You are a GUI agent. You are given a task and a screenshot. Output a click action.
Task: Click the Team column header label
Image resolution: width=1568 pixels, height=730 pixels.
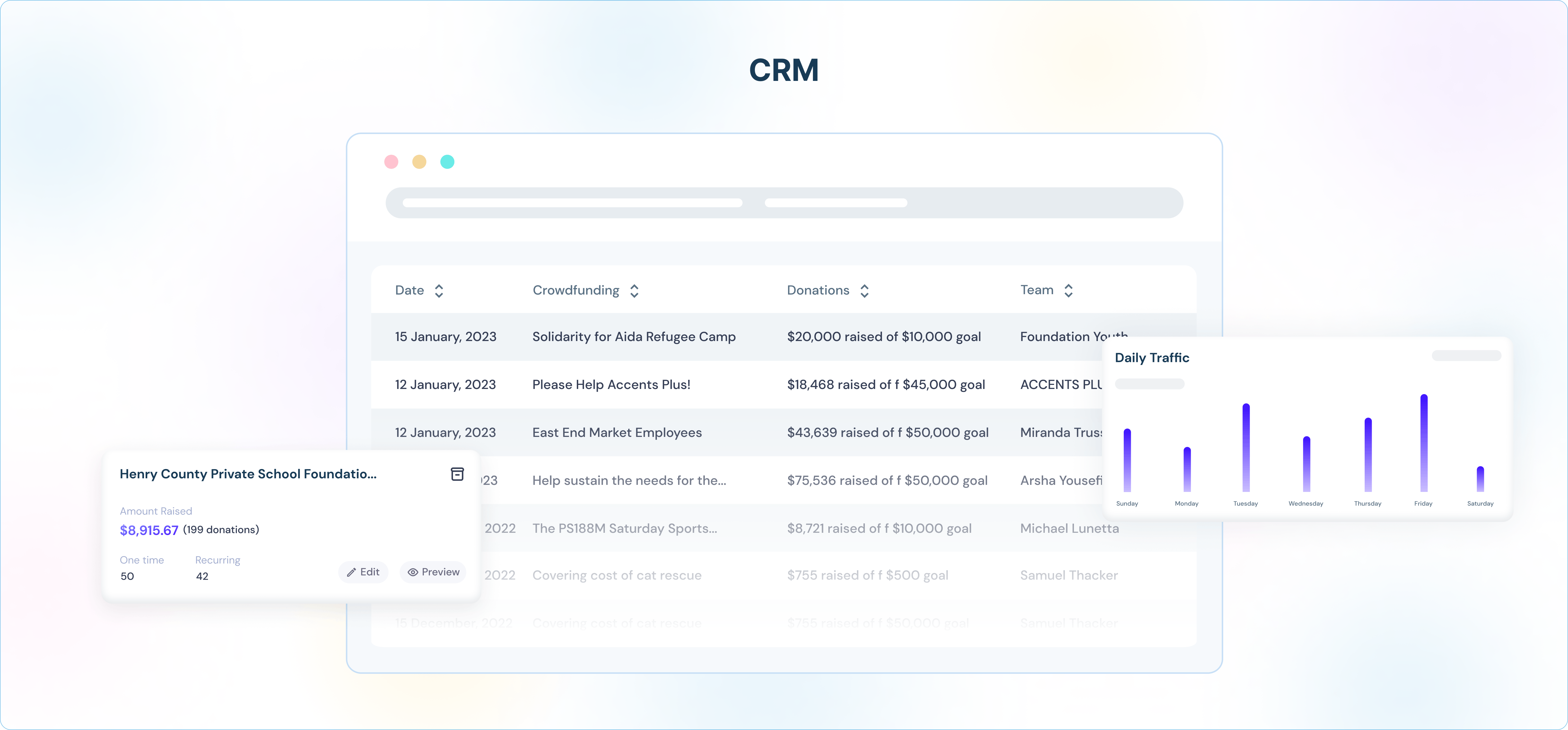coord(1037,290)
